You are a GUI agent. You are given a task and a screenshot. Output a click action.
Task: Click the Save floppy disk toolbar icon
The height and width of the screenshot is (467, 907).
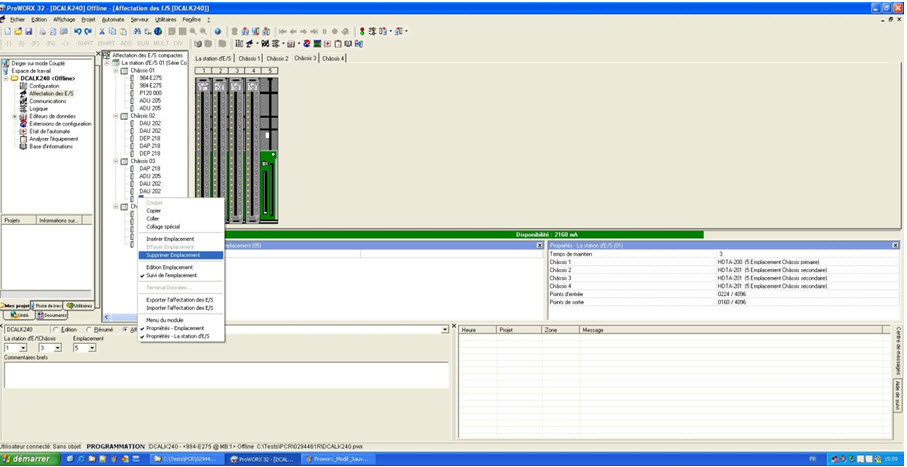[28, 31]
